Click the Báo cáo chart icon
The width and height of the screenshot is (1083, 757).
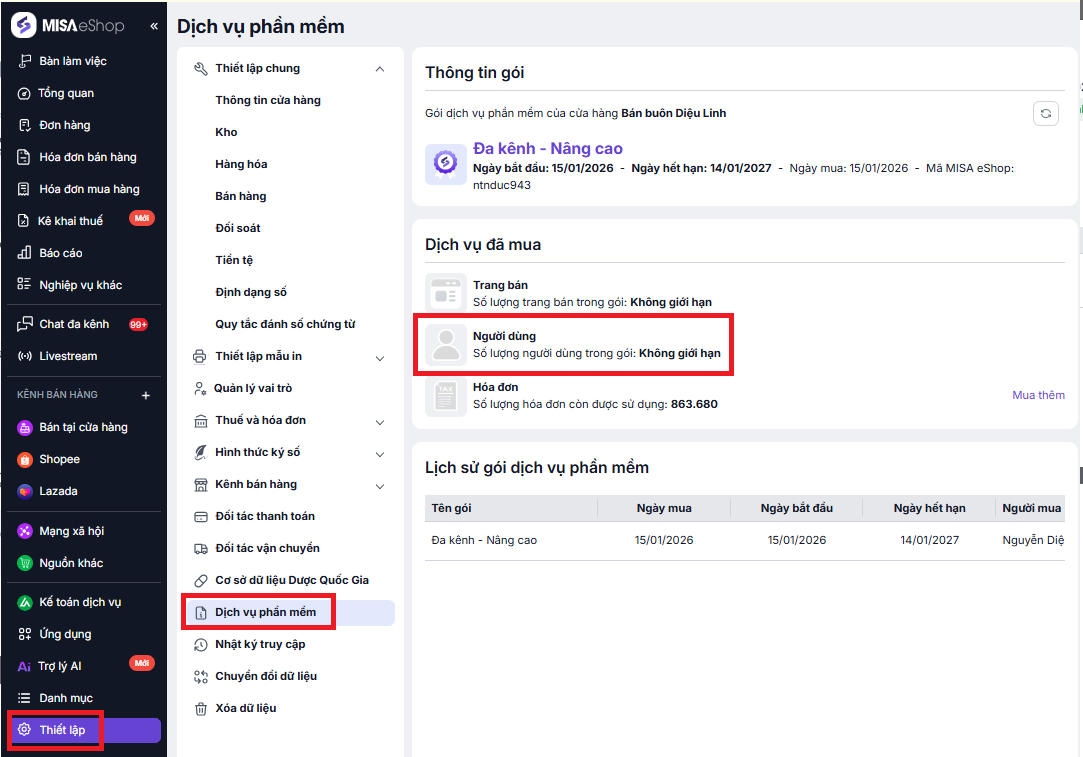tap(24, 253)
